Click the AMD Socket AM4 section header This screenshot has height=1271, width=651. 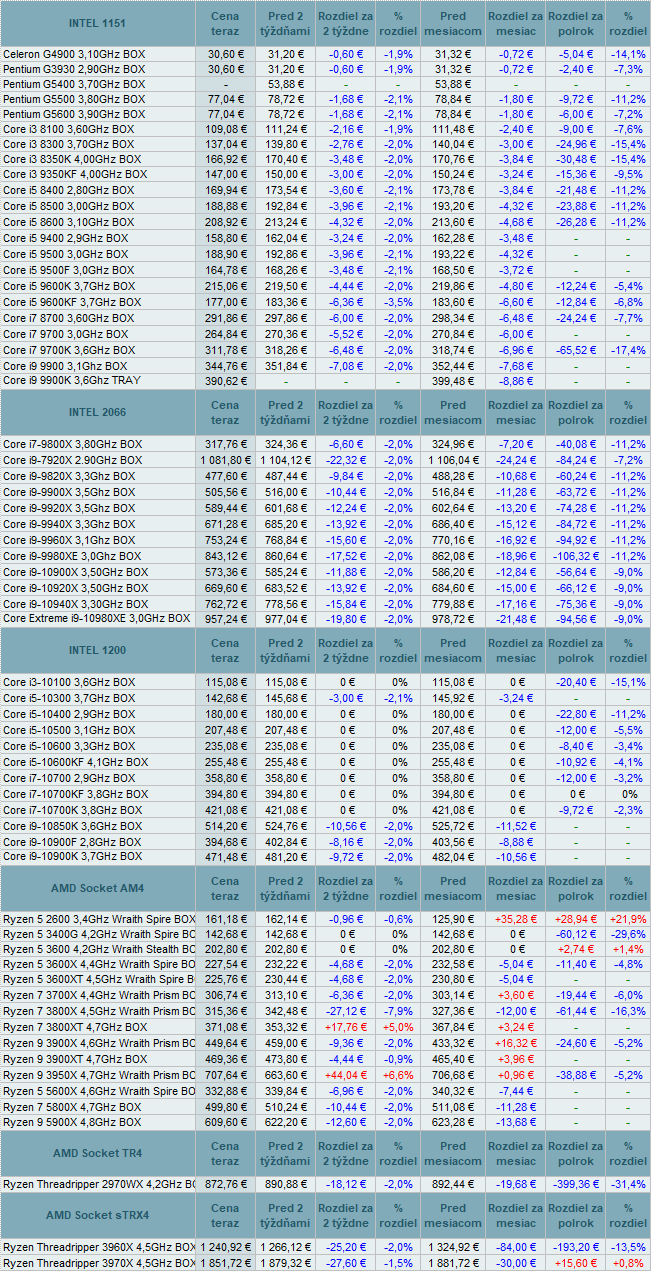click(x=98, y=889)
